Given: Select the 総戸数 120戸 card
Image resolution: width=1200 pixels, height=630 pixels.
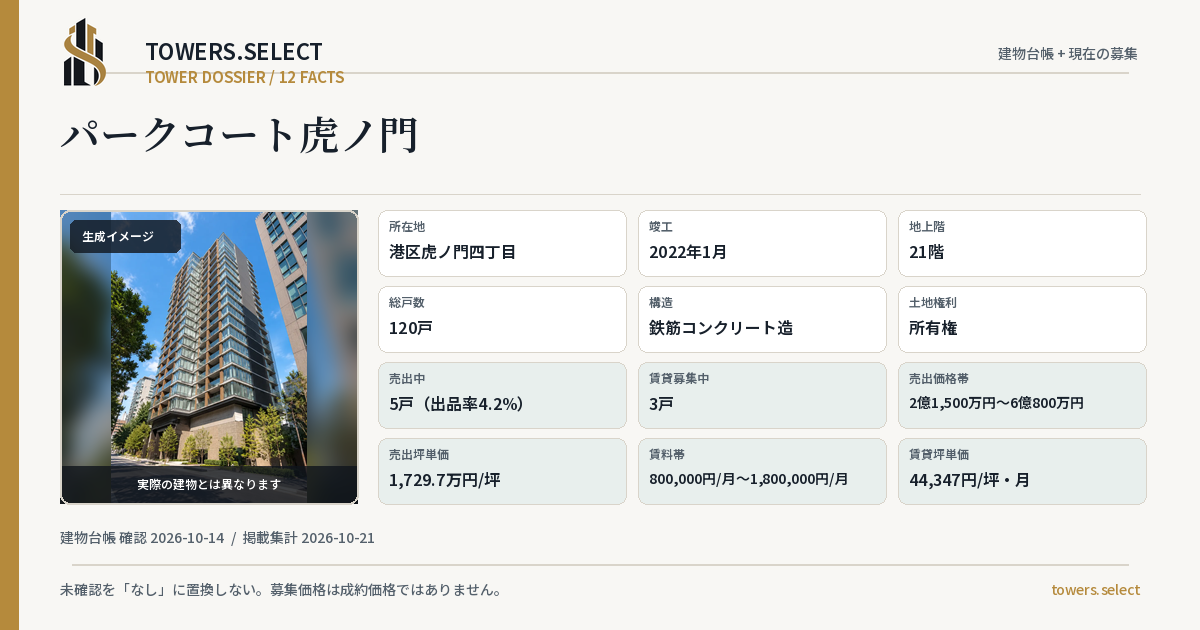Looking at the screenshot, I should [x=502, y=319].
